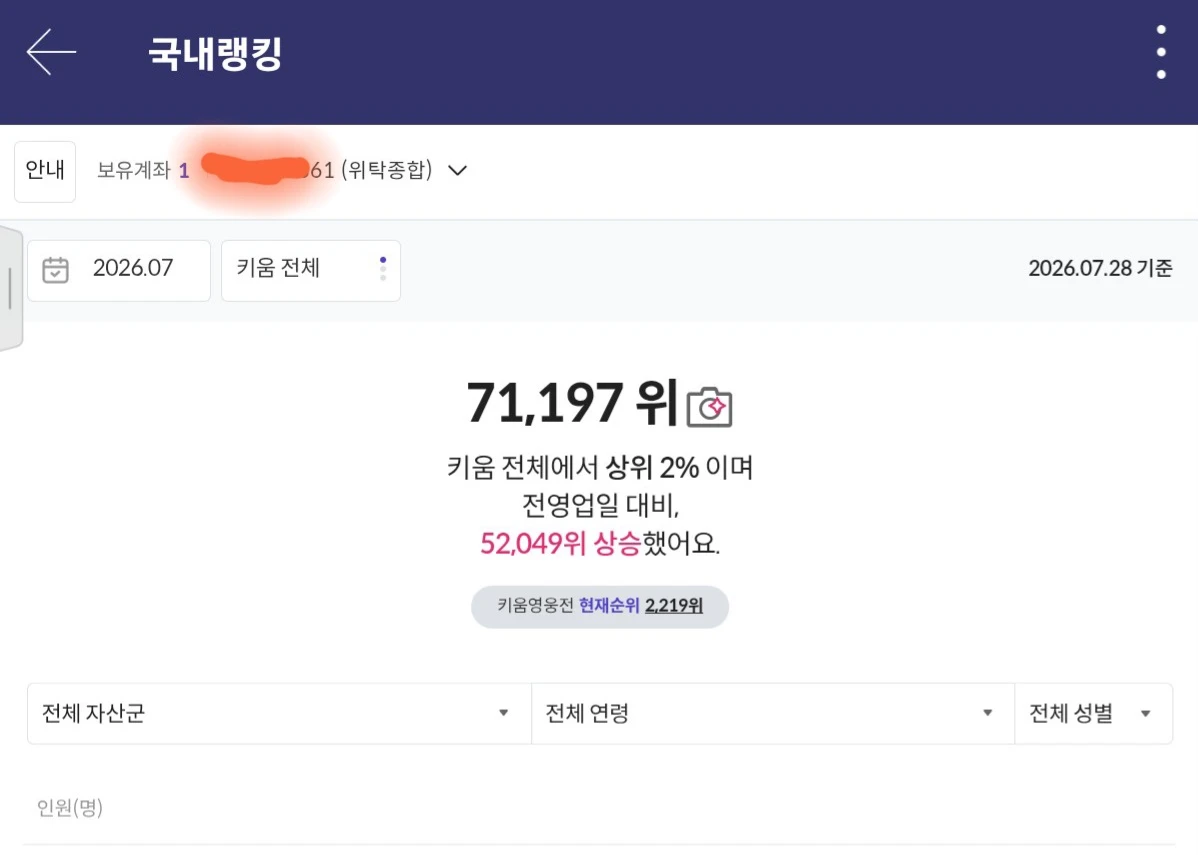
Task: Select the 2026.07 month field
Action: coord(119,270)
